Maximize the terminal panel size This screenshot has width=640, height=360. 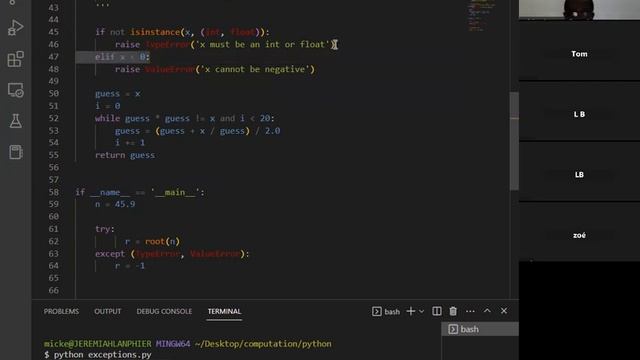(487, 311)
